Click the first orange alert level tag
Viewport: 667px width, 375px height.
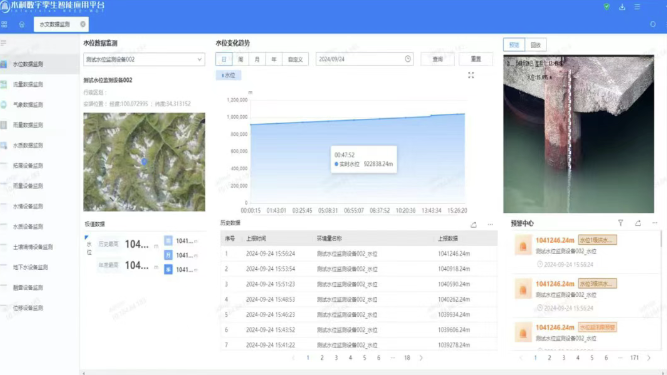pos(597,240)
